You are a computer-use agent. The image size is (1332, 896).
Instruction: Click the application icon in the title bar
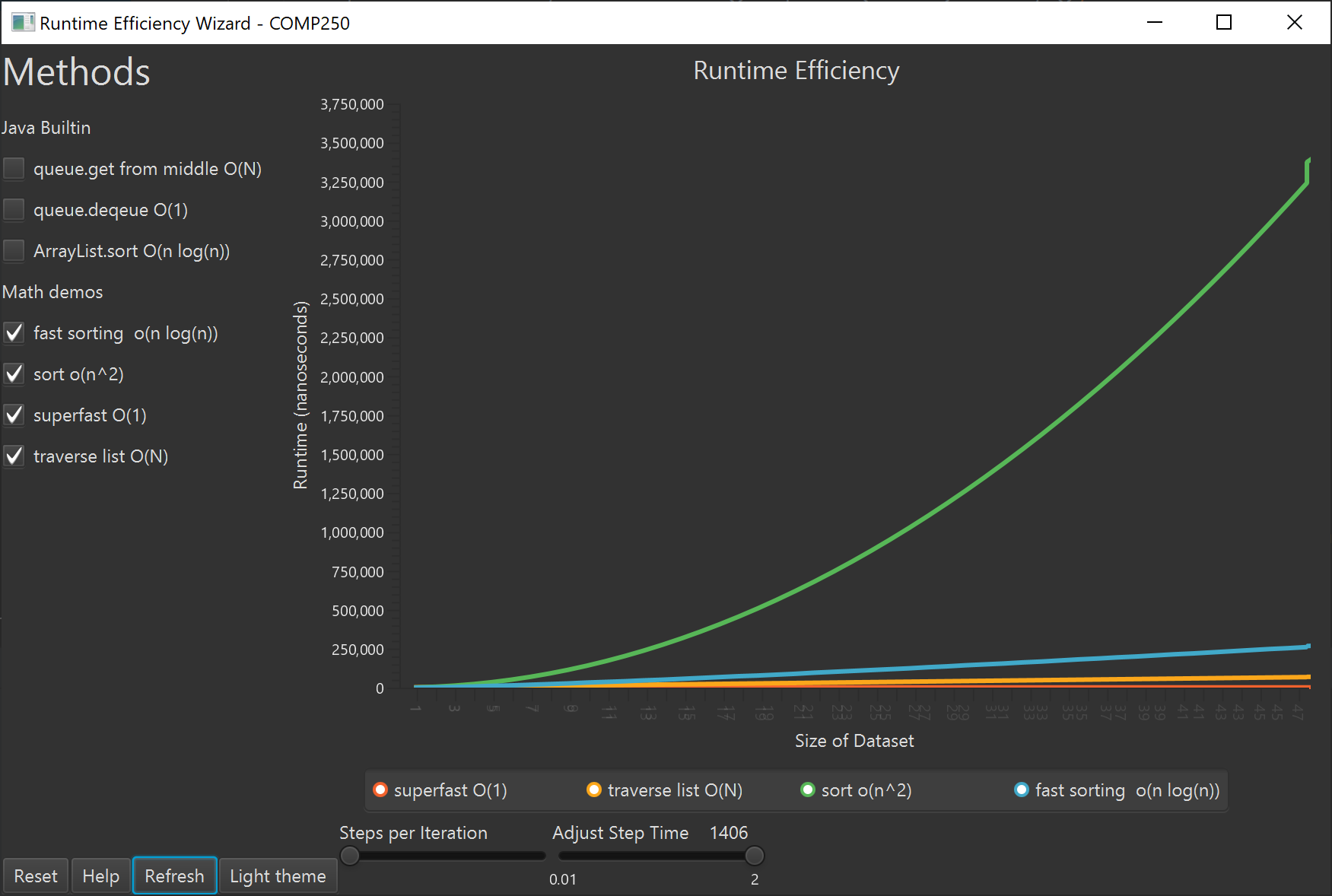coord(22,23)
